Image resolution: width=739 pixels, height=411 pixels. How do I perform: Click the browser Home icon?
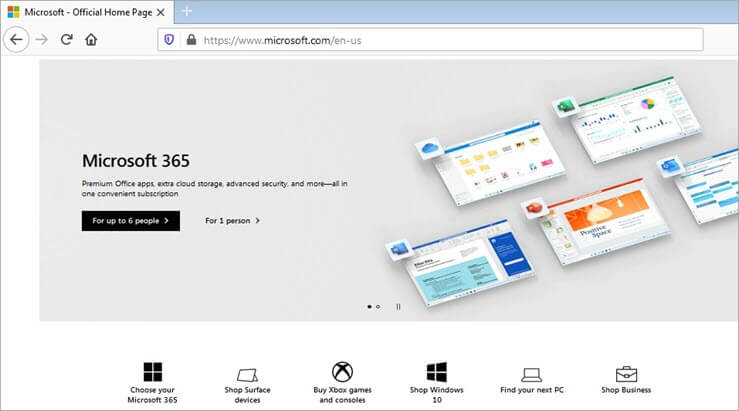click(91, 40)
